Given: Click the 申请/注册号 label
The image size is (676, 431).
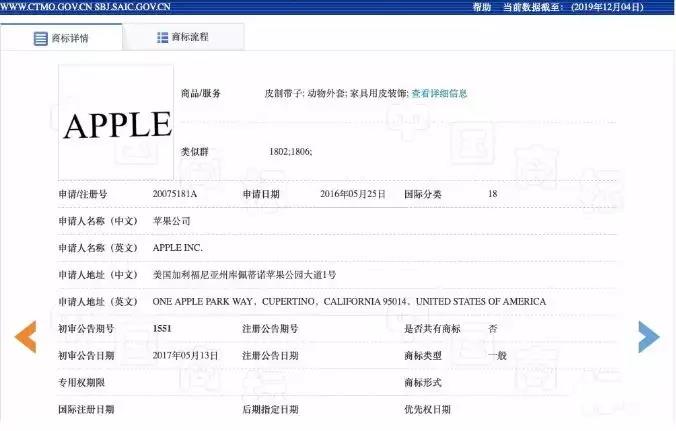Looking at the screenshot, I should point(83,194).
